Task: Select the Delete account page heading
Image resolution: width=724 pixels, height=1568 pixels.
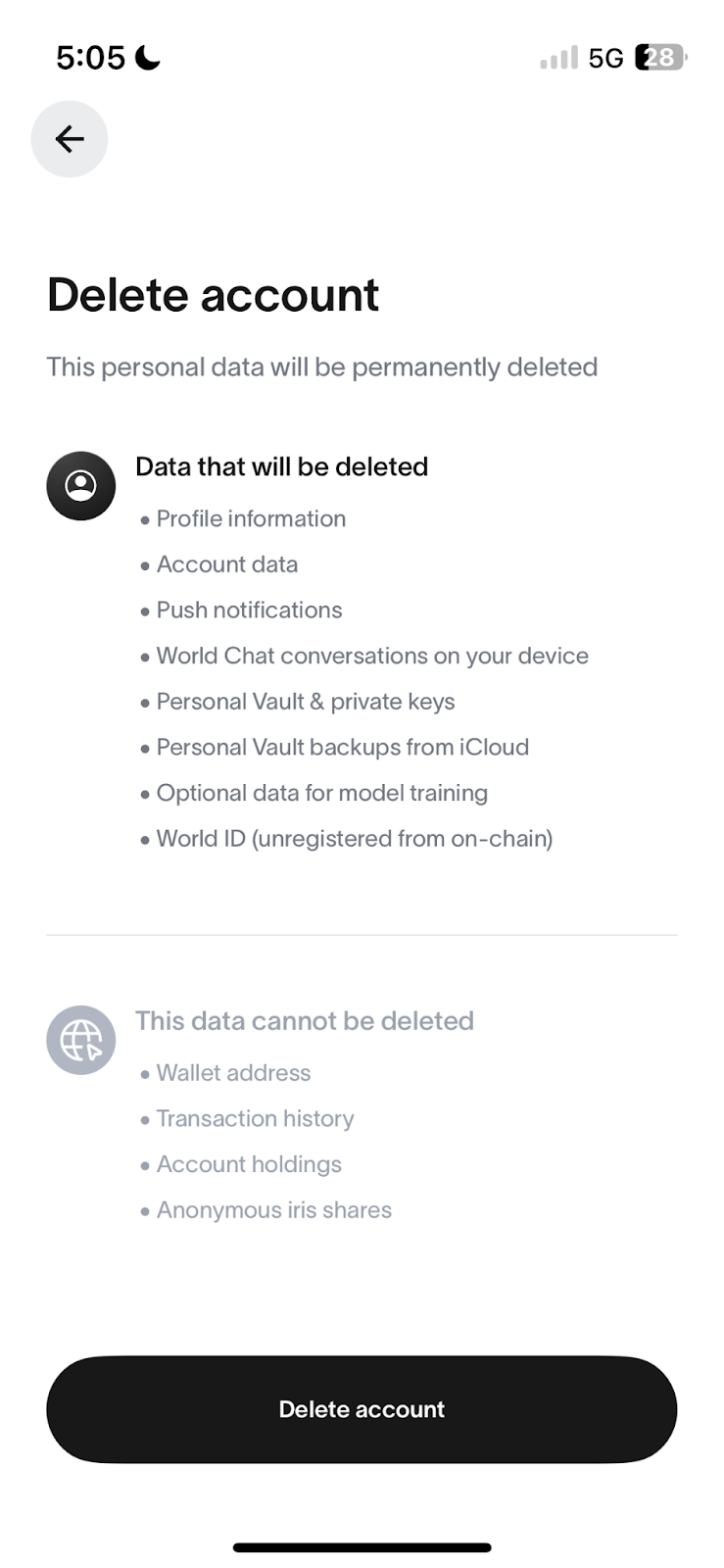Action: click(213, 295)
